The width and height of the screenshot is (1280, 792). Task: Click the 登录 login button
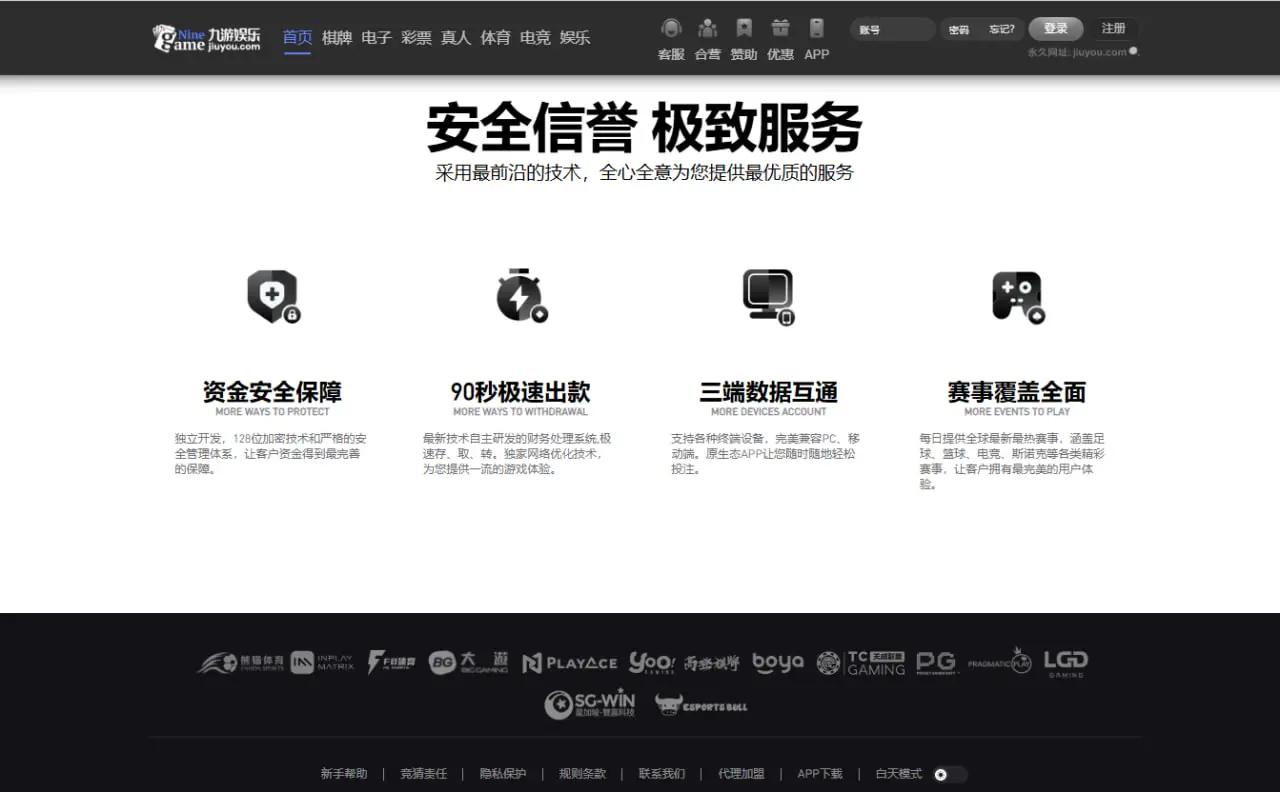point(1055,28)
